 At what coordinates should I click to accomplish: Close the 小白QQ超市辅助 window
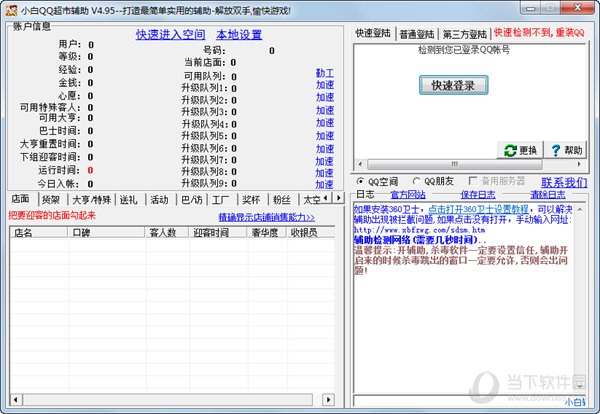(578, 8)
